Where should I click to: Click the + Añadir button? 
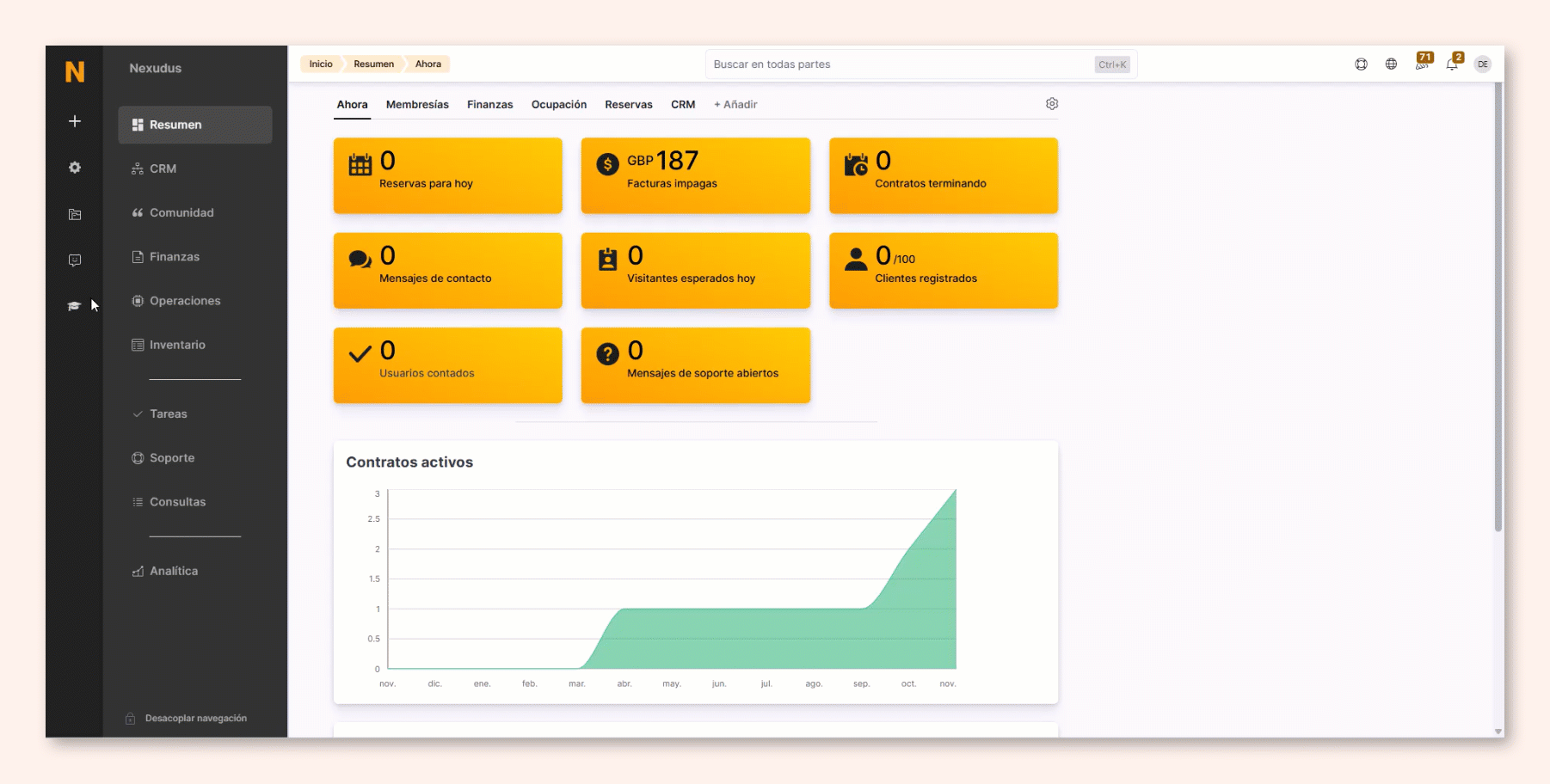tap(735, 105)
